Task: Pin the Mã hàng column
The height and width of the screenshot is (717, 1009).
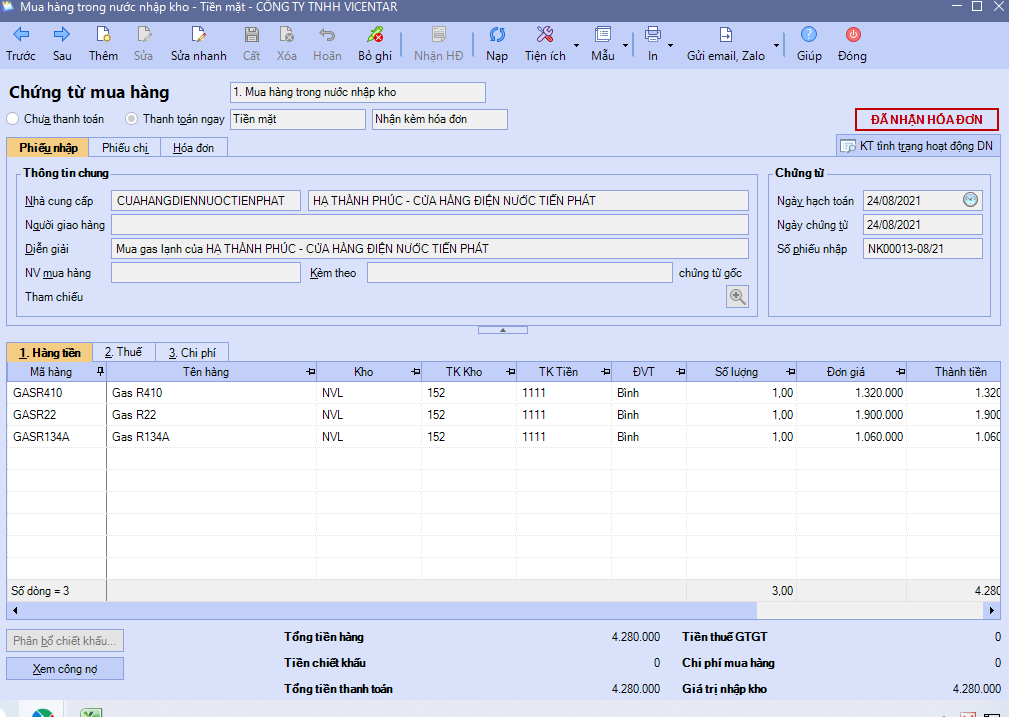Action: pyautogui.click(x=100, y=371)
